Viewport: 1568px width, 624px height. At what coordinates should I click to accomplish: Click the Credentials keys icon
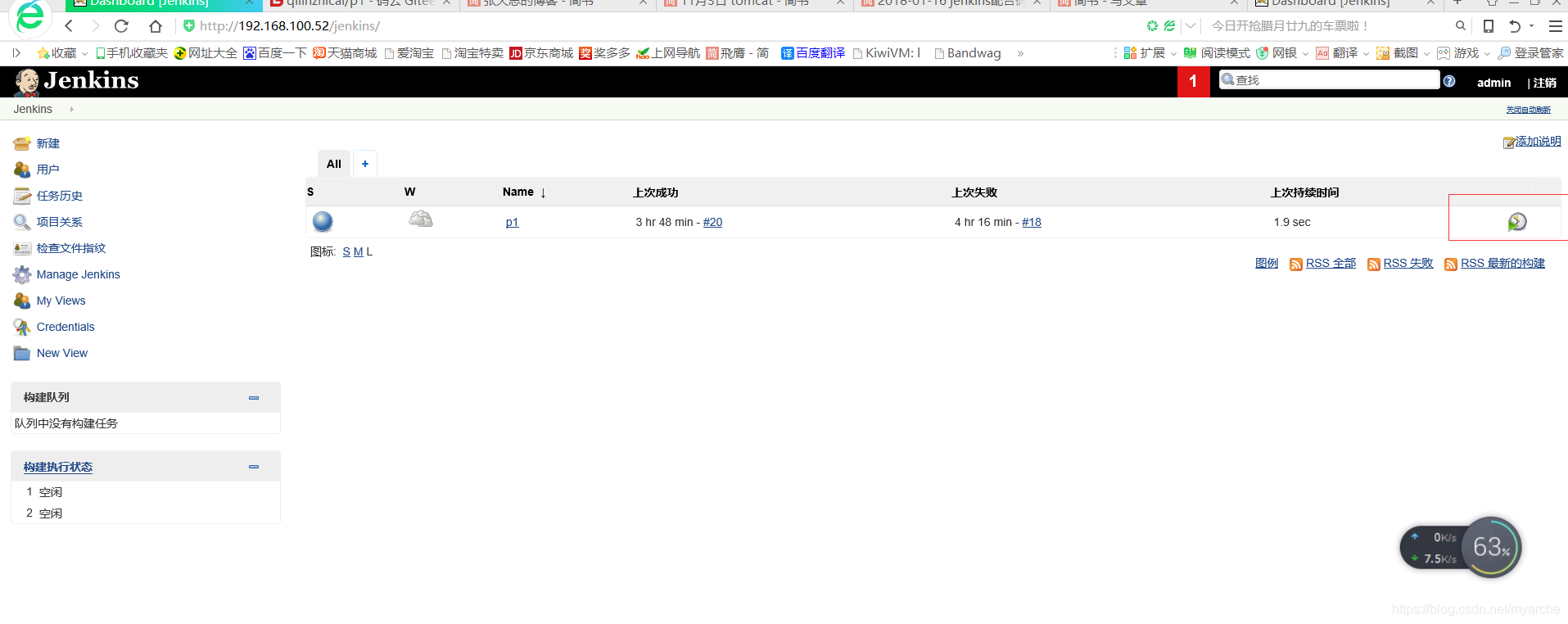pos(22,327)
